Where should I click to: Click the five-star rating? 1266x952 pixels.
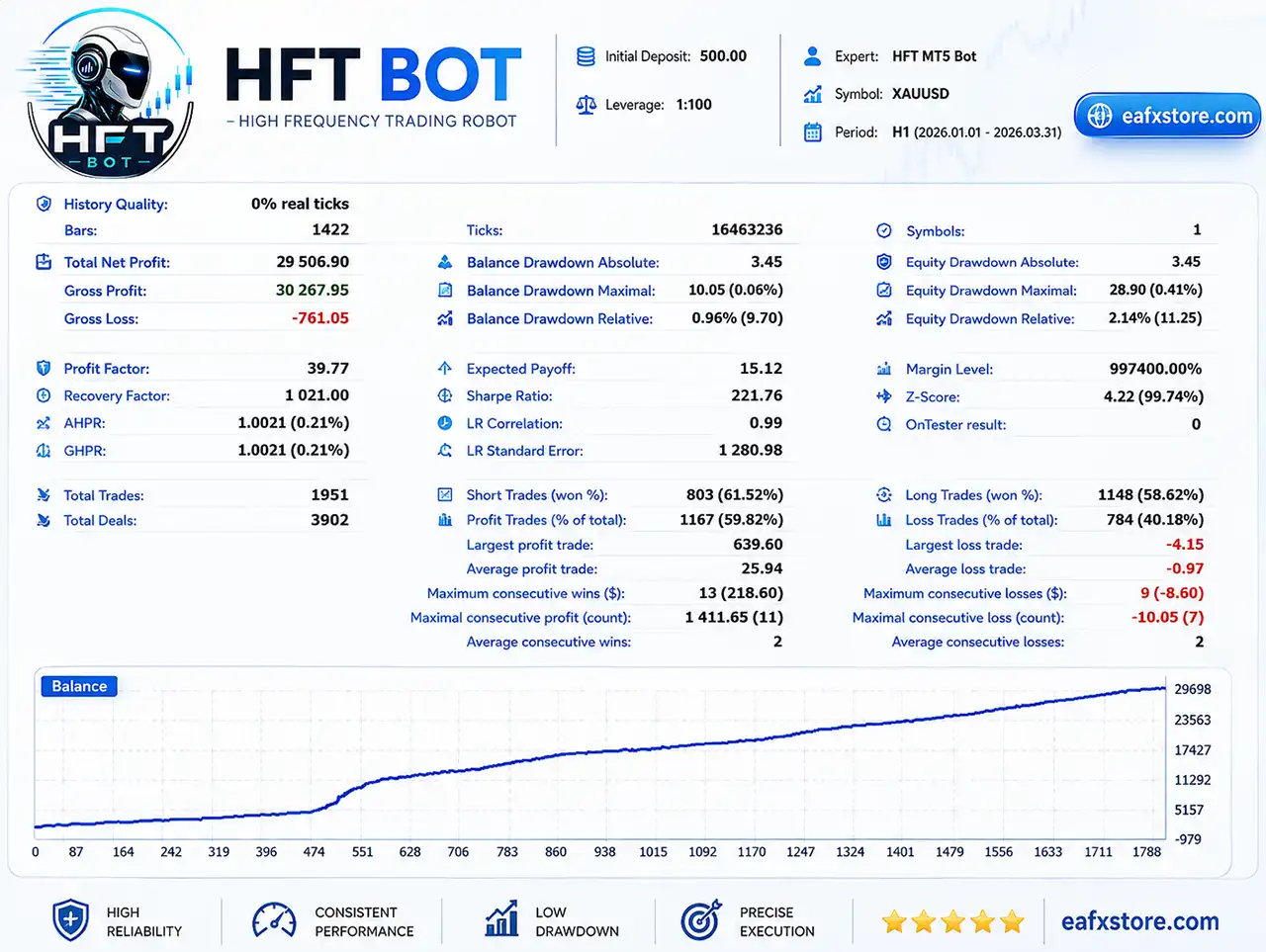point(953,922)
